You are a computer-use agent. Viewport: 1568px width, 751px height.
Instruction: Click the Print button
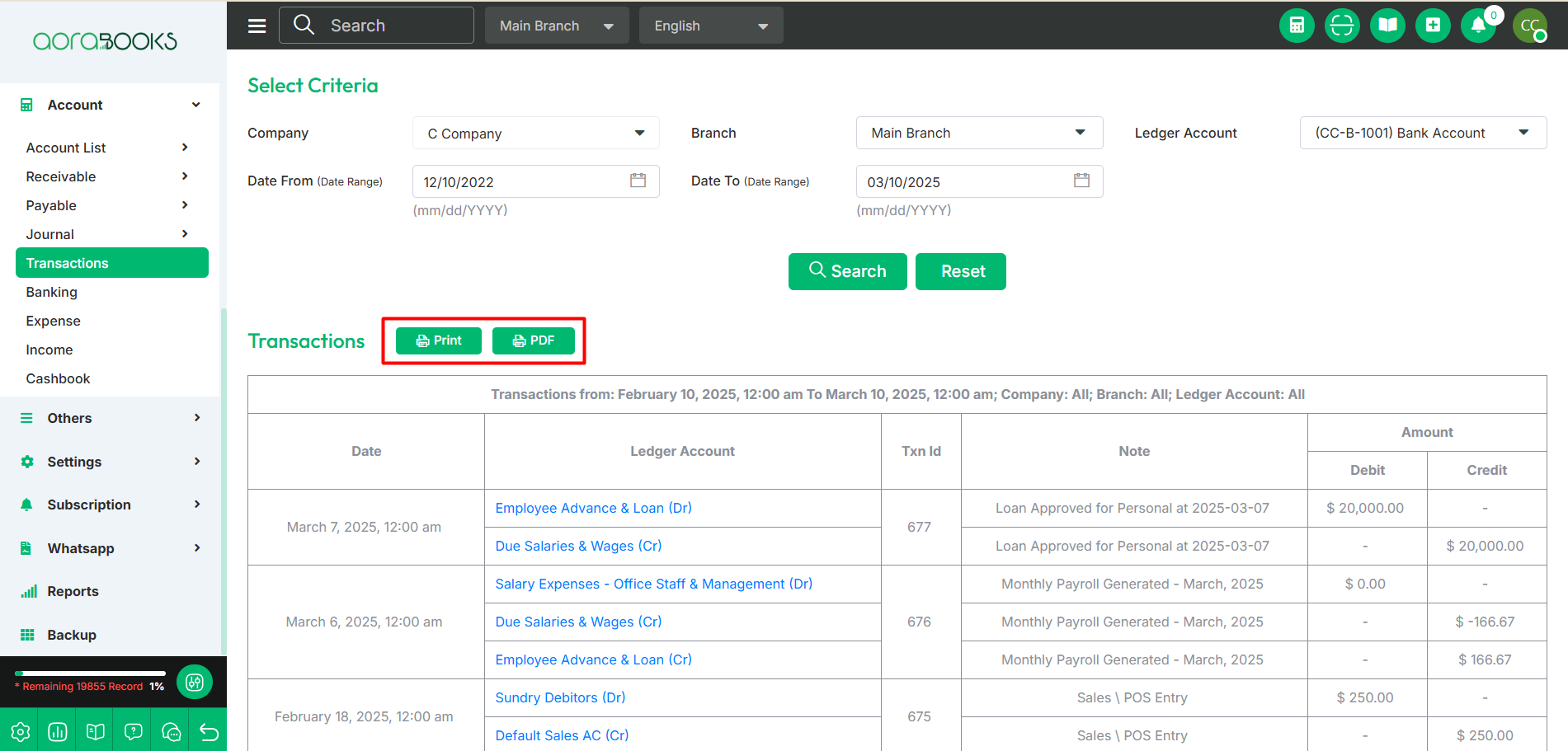coord(439,340)
